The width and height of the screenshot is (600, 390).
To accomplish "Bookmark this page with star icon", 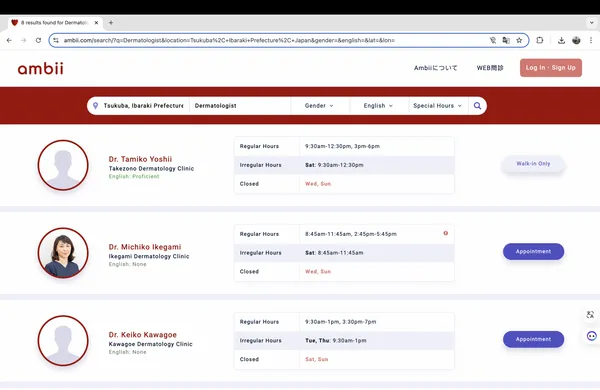I will coord(519,40).
